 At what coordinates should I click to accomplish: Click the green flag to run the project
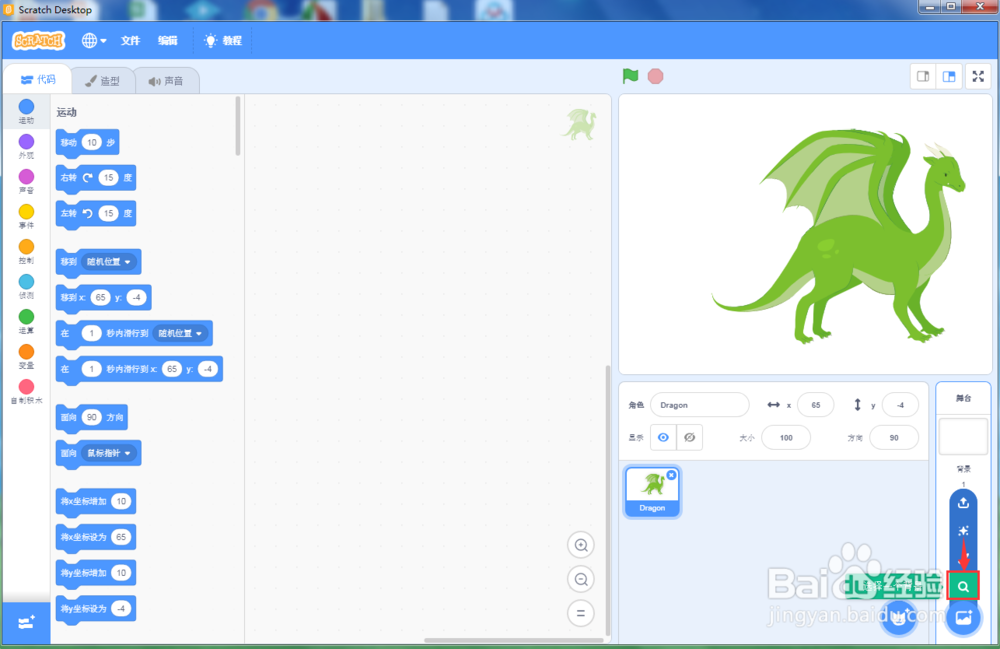tap(630, 76)
